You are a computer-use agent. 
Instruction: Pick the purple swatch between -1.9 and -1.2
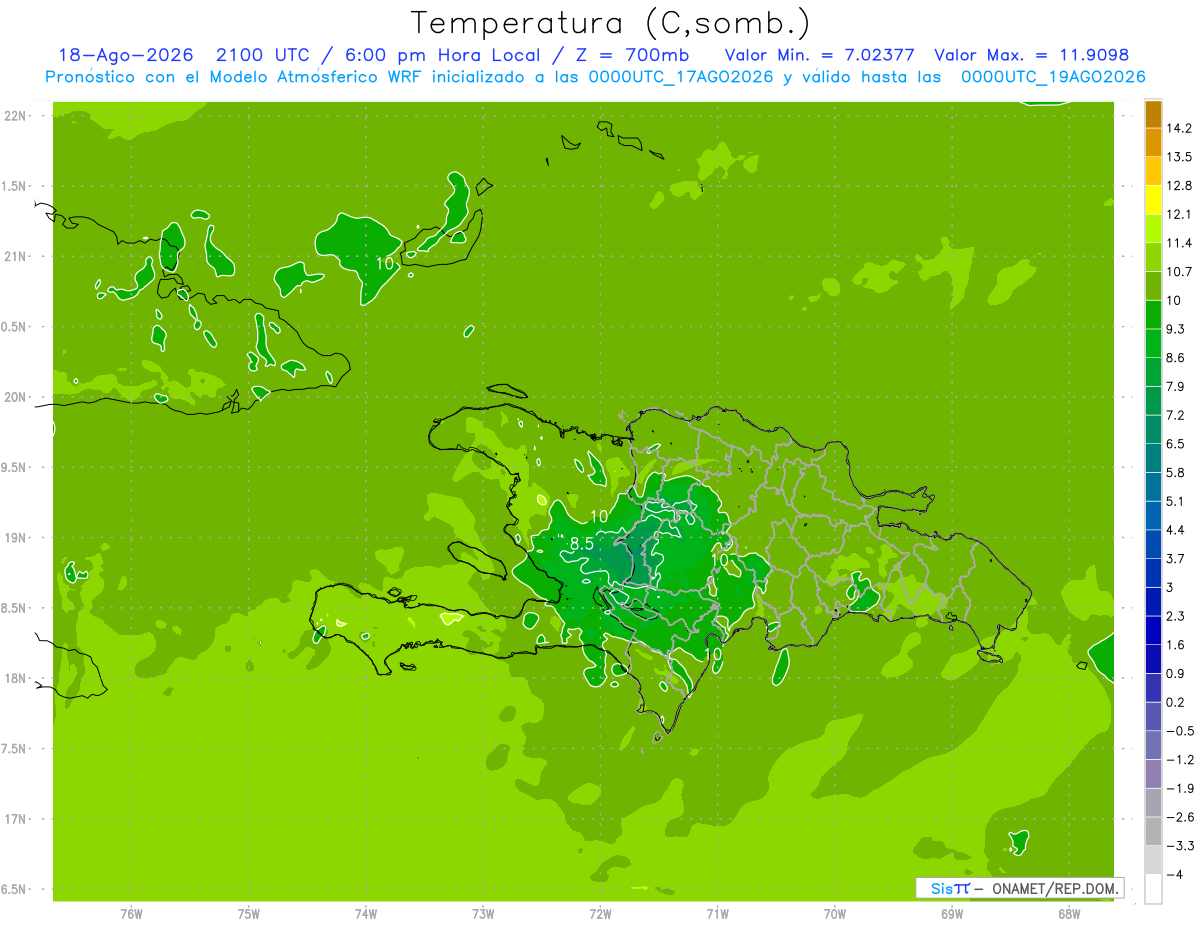click(x=1153, y=773)
